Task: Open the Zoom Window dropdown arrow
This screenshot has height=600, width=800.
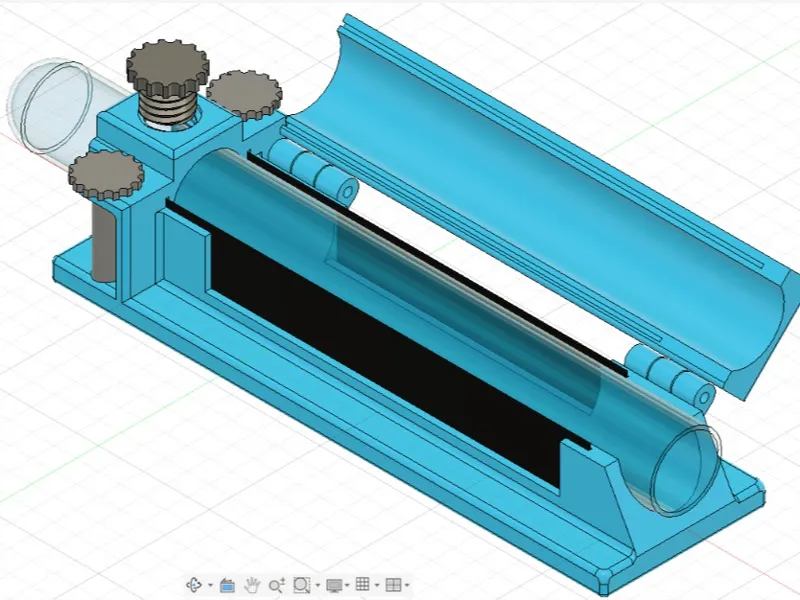Action: tap(318, 585)
